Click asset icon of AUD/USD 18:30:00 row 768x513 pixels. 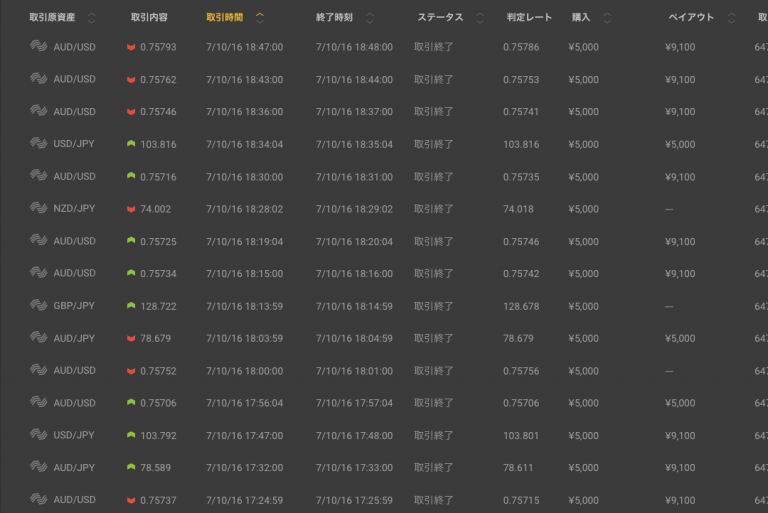click(x=39, y=175)
